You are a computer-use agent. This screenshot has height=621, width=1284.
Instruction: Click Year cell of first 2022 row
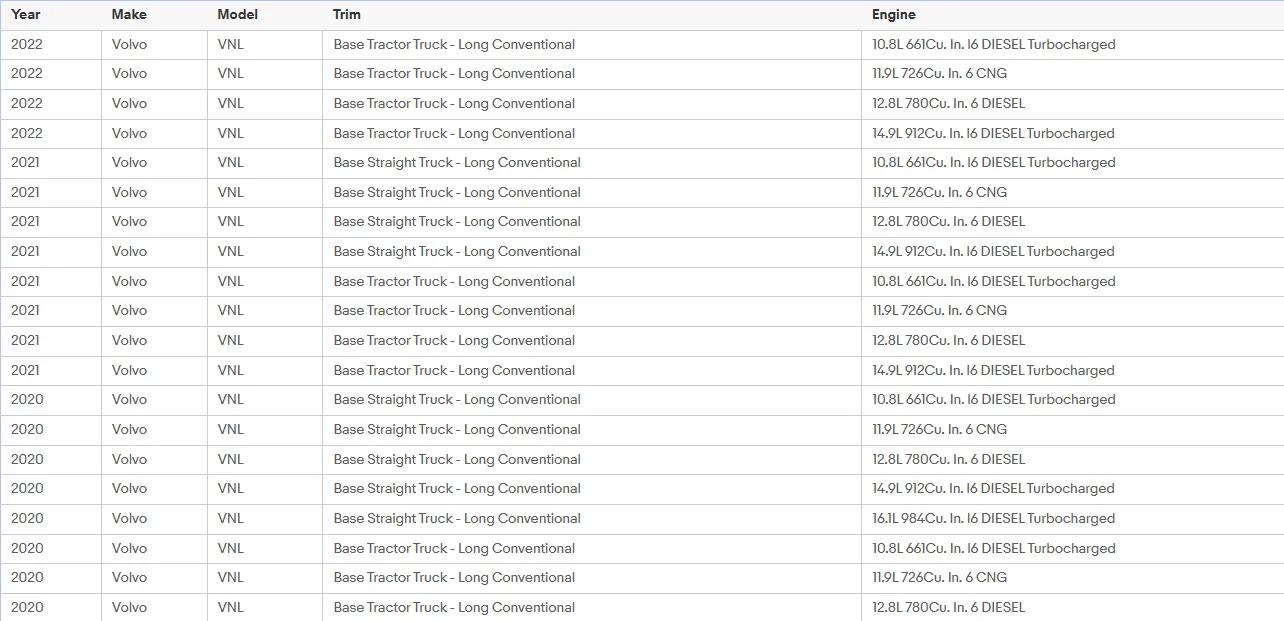[50, 45]
